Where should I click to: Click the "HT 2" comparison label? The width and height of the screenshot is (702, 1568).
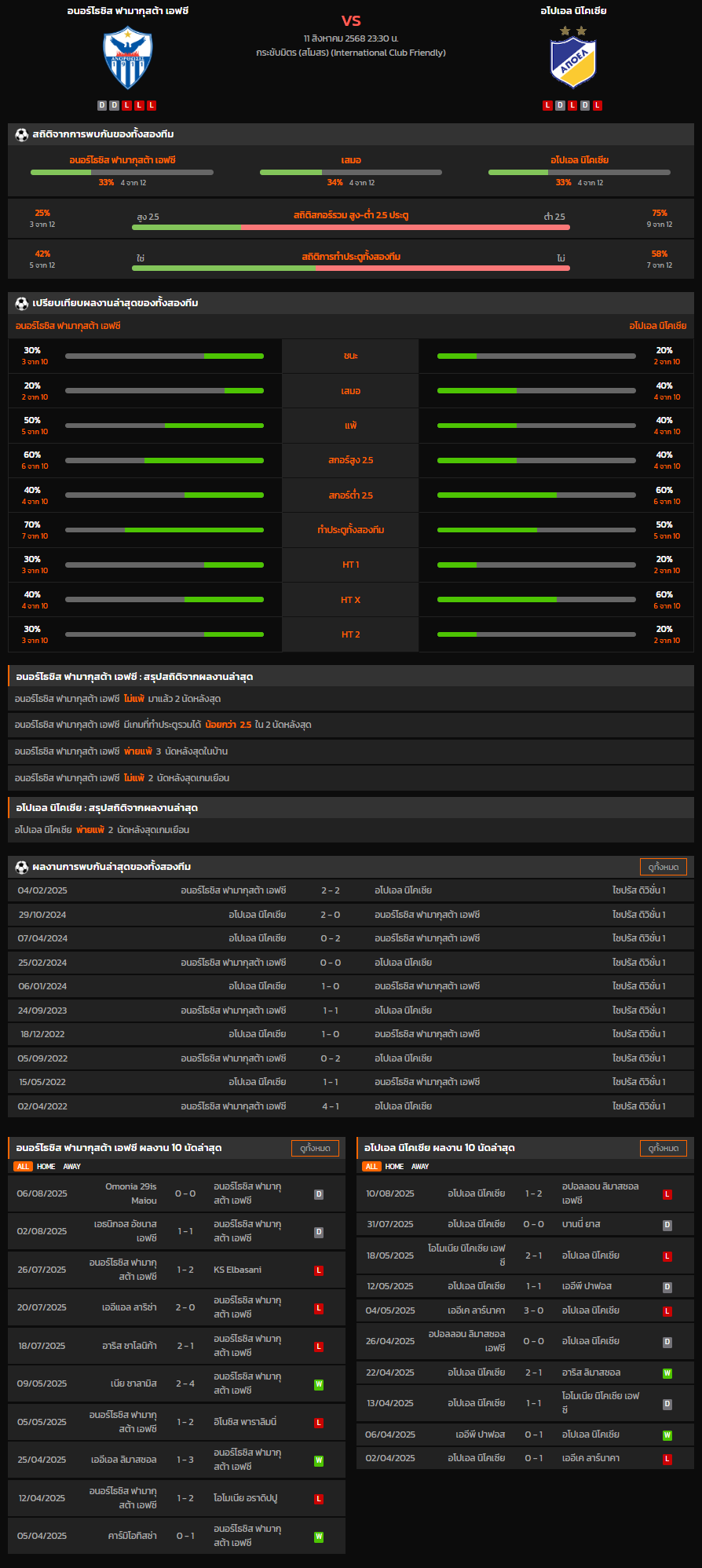(351, 634)
